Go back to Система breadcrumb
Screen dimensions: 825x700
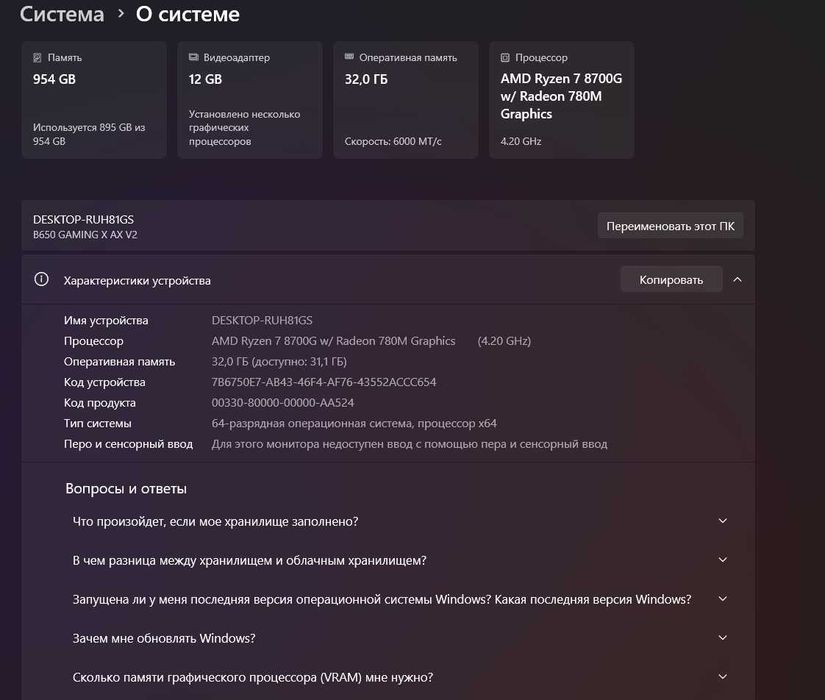tap(62, 15)
